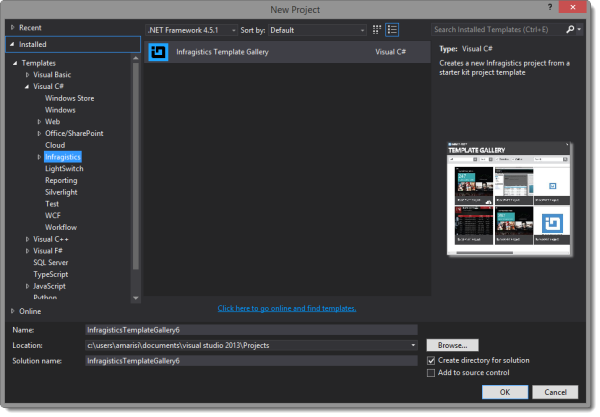The width and height of the screenshot is (600, 417).
Task: Click the OK button
Action: click(505, 392)
